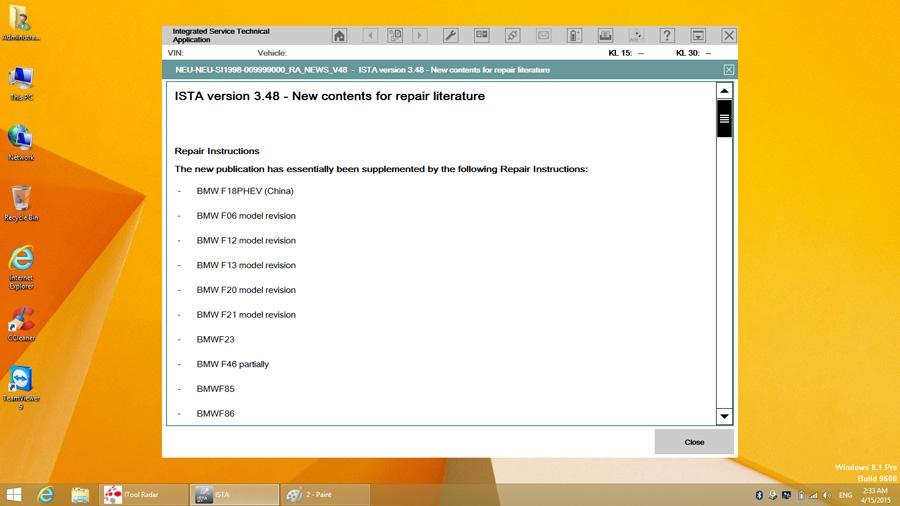The height and width of the screenshot is (506, 900).
Task: Open the Administrator folder on desktop
Action: (x=21, y=23)
